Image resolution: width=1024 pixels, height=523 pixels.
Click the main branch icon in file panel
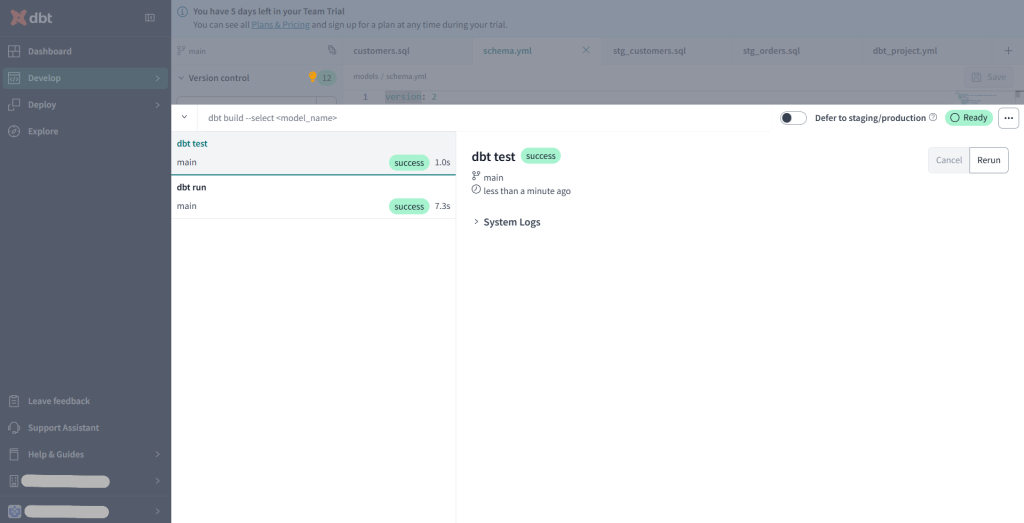tap(181, 50)
